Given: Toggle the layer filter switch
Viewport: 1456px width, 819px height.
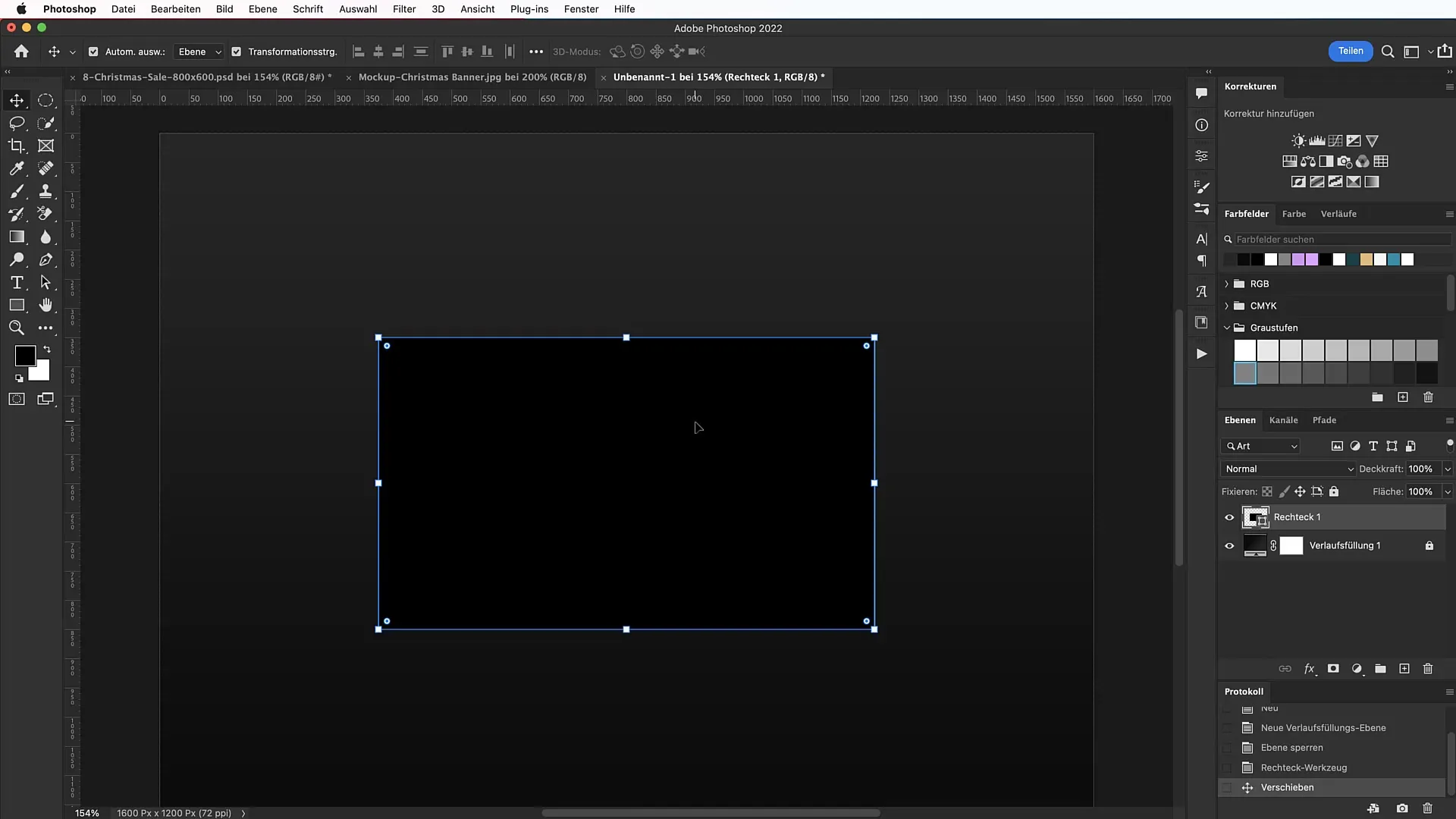Looking at the screenshot, I should (1450, 444).
